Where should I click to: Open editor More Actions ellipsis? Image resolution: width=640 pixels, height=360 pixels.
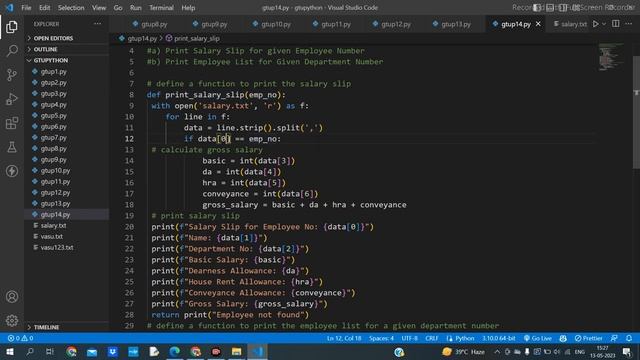629,24
